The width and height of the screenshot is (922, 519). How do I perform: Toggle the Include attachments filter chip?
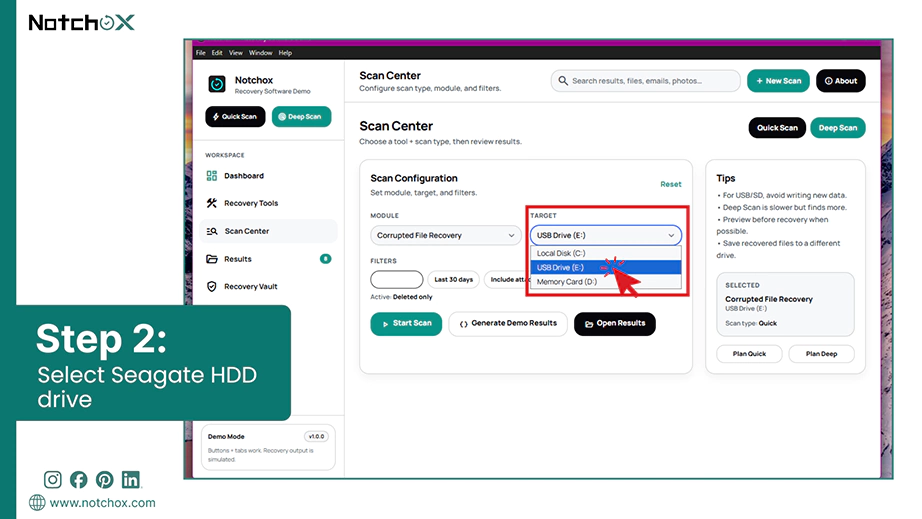click(507, 279)
